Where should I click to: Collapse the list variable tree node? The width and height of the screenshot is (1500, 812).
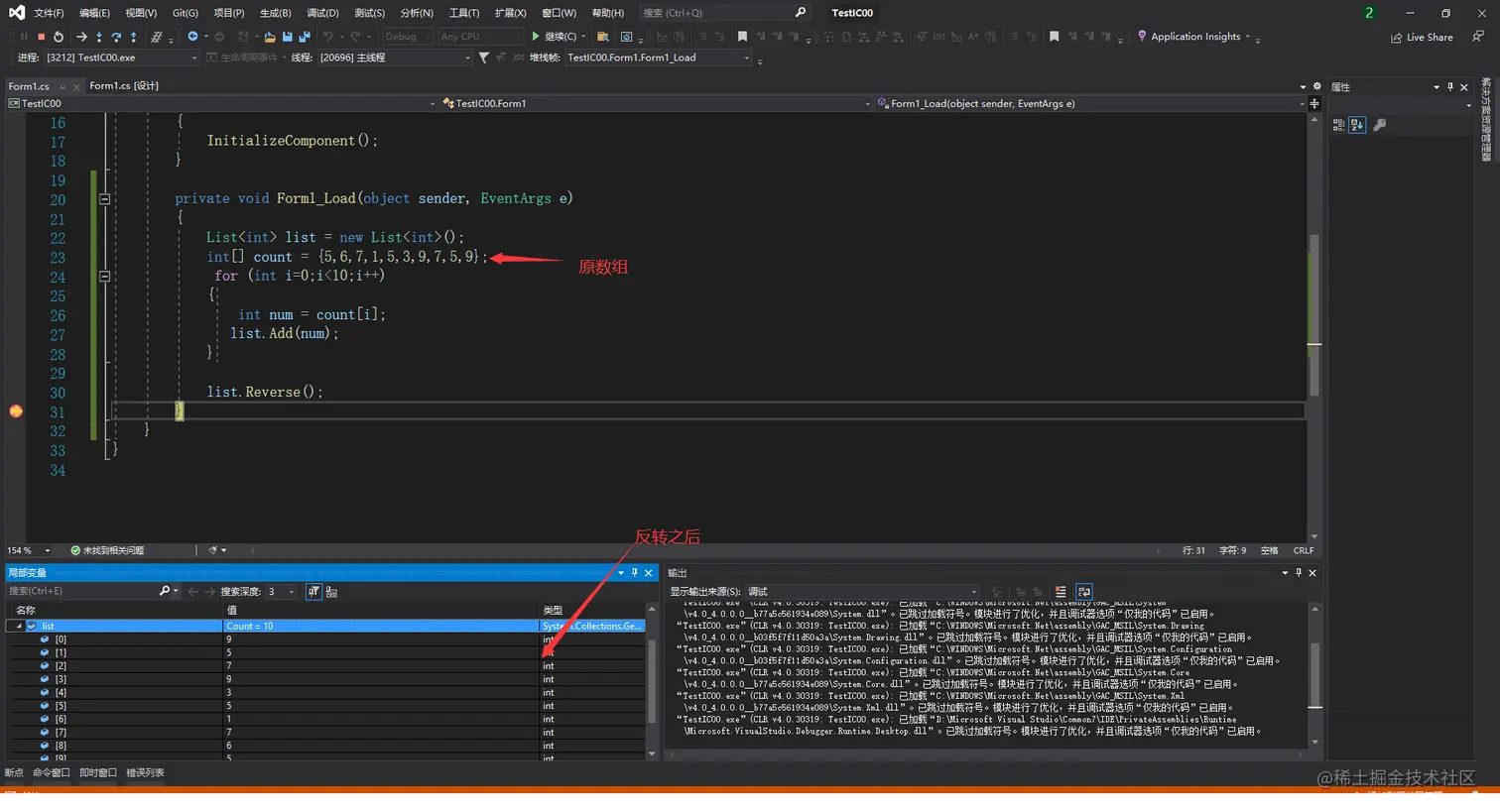[19, 626]
